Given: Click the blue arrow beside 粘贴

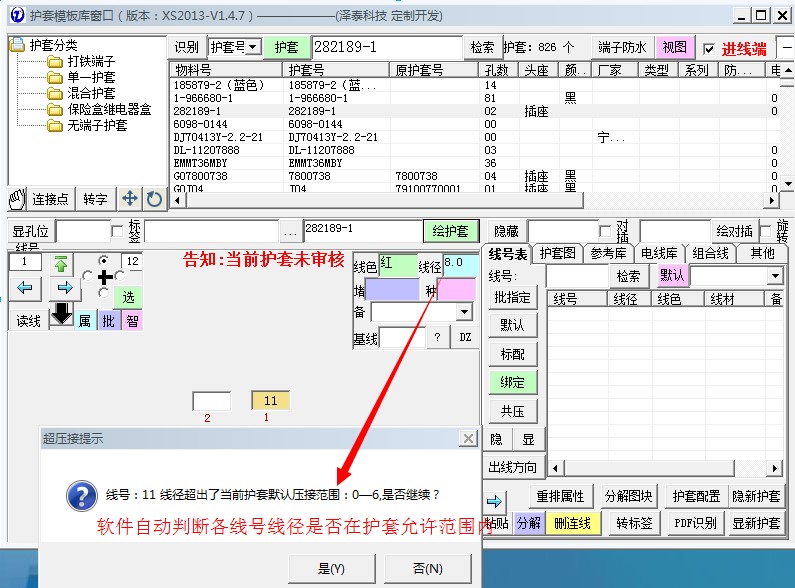Looking at the screenshot, I should pos(494,500).
